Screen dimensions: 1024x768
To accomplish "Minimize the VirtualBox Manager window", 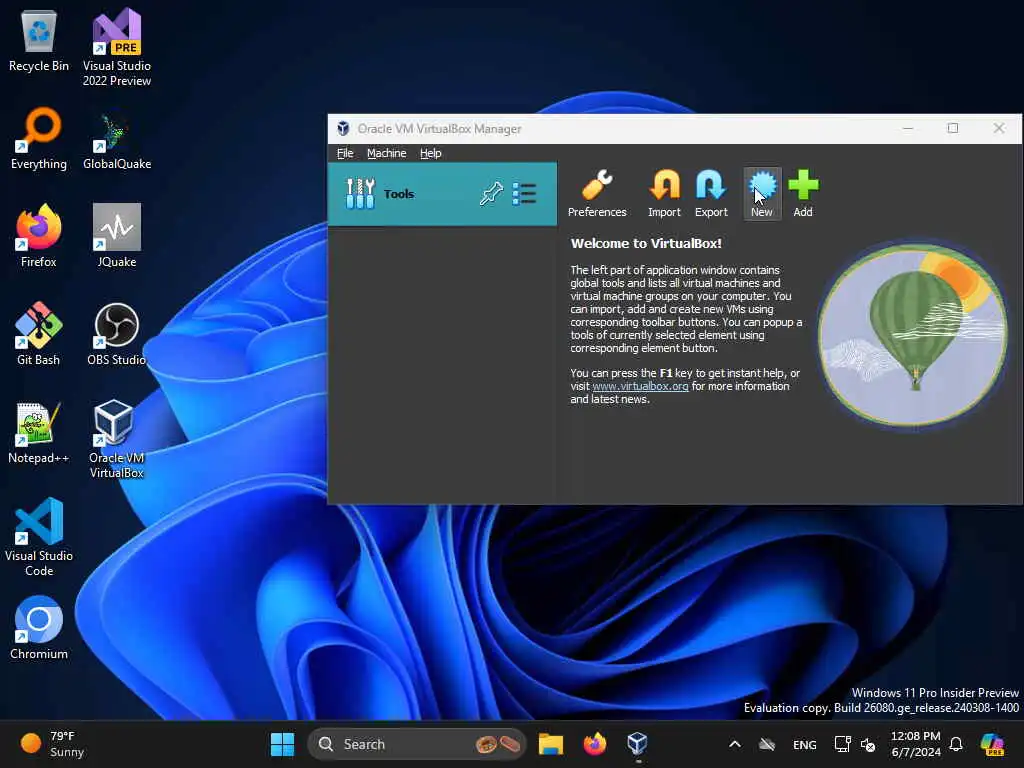I will (908, 128).
